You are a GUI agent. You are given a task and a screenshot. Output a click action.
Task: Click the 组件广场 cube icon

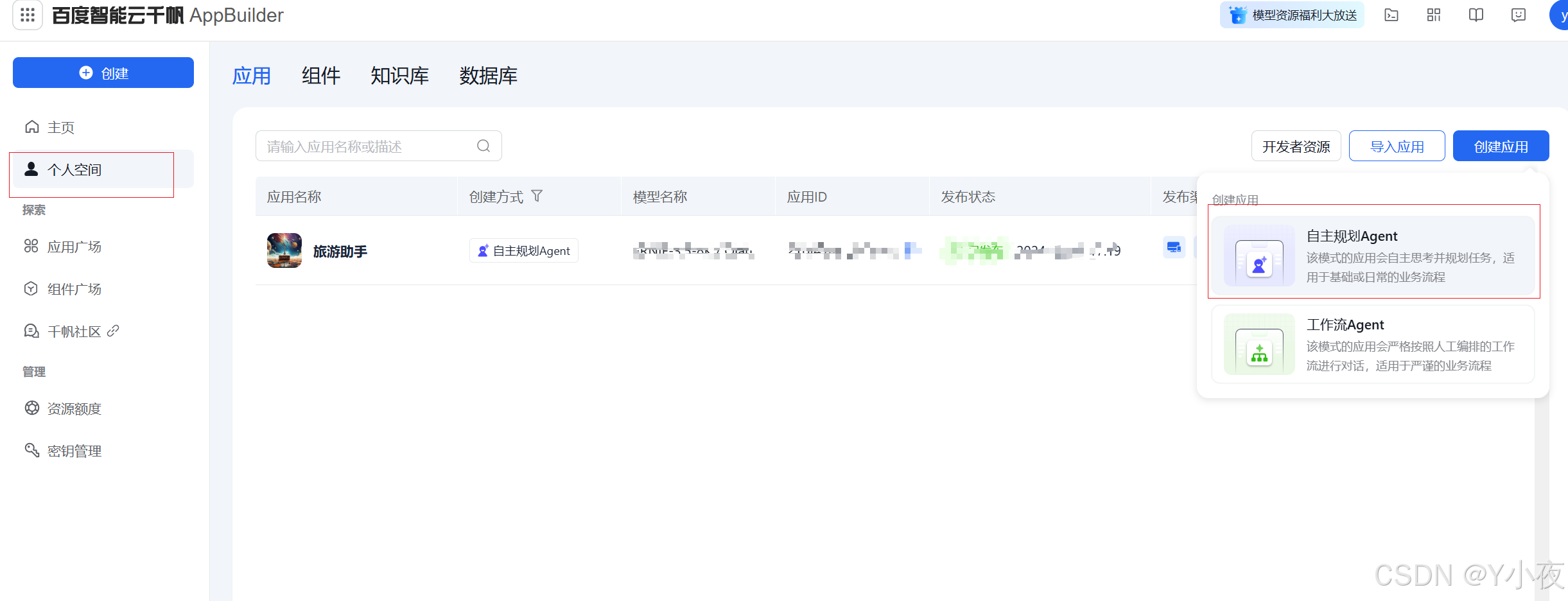(31, 288)
